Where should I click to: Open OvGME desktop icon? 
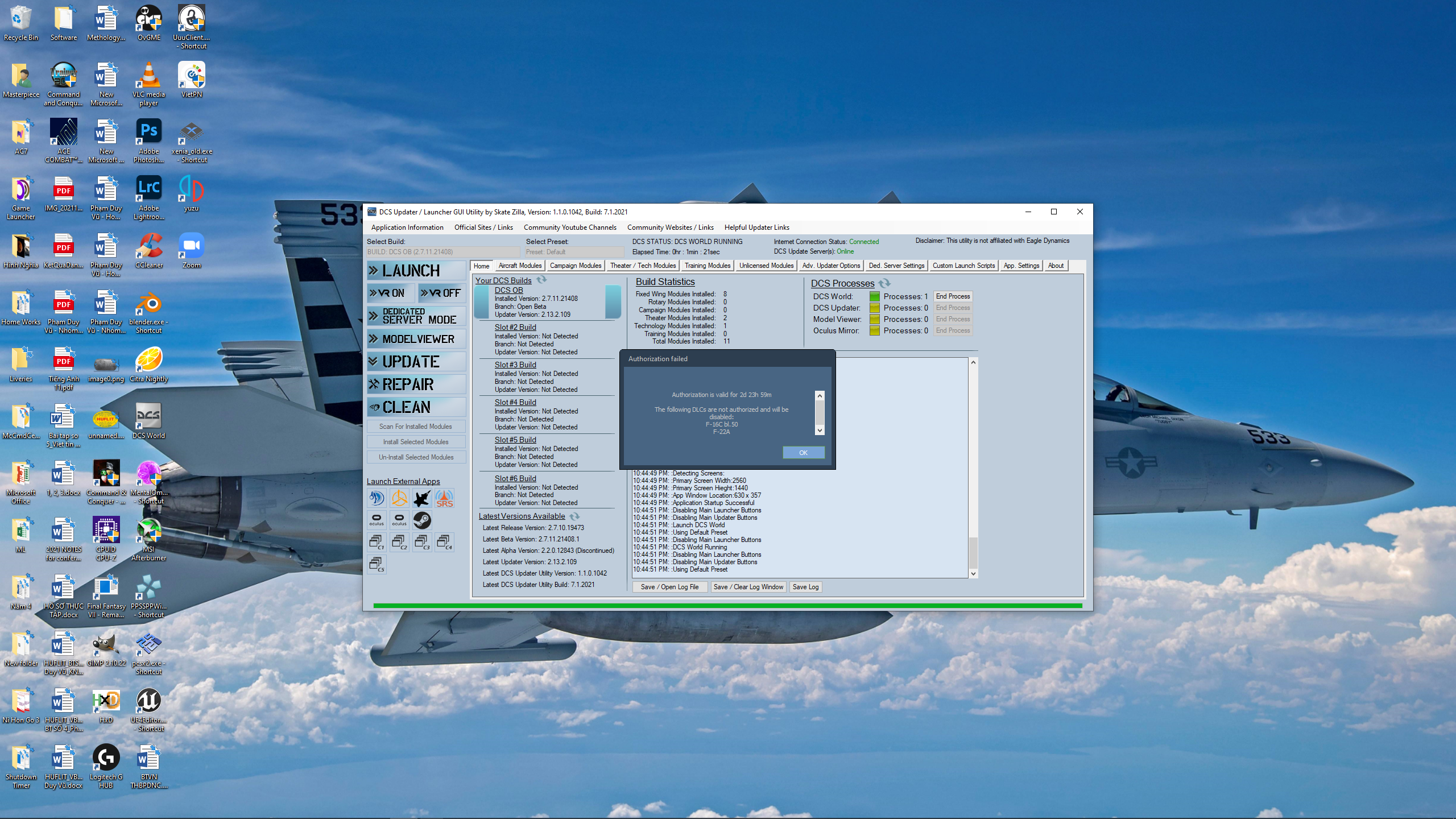click(148, 22)
